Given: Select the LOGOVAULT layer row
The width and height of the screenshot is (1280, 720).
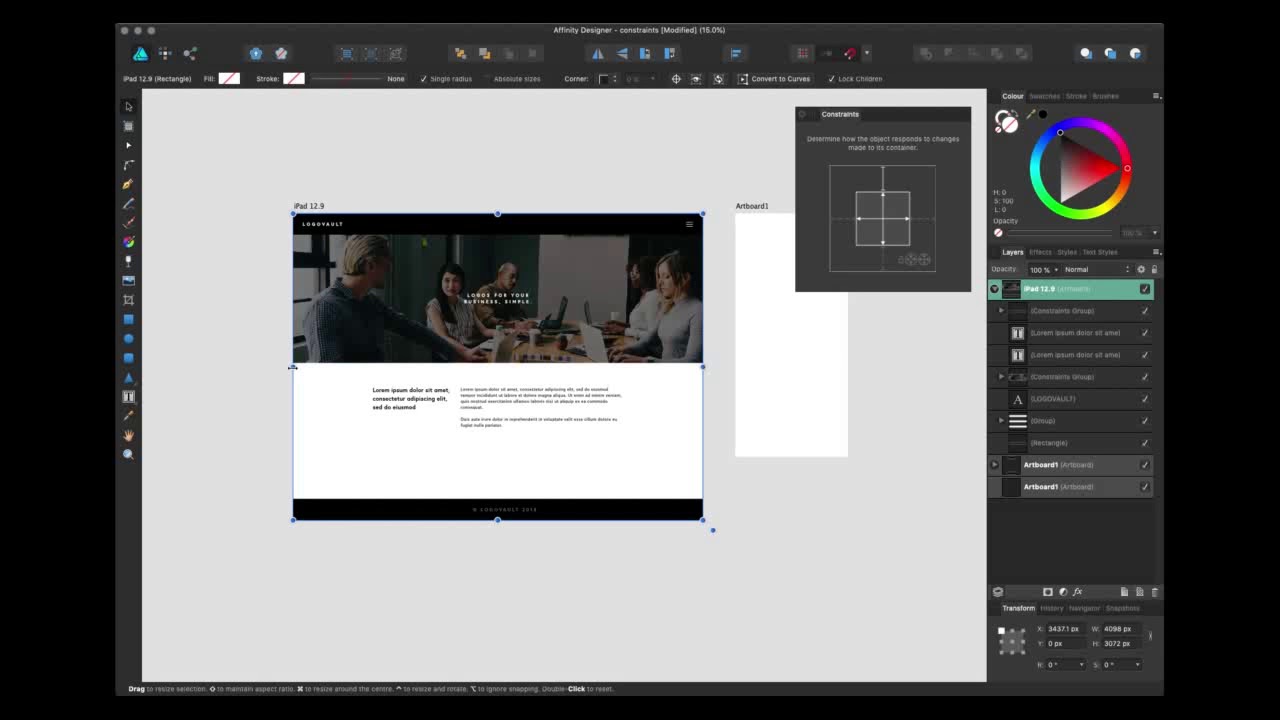Looking at the screenshot, I should click(x=1070, y=399).
